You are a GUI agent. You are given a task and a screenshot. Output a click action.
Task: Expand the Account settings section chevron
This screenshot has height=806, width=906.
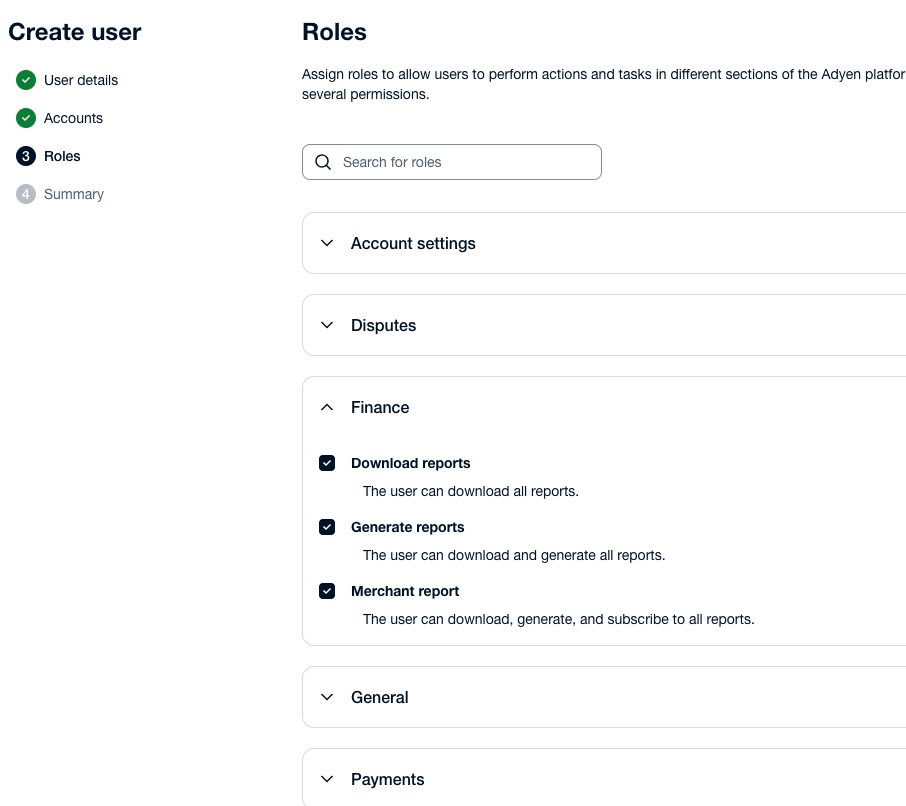coord(327,243)
